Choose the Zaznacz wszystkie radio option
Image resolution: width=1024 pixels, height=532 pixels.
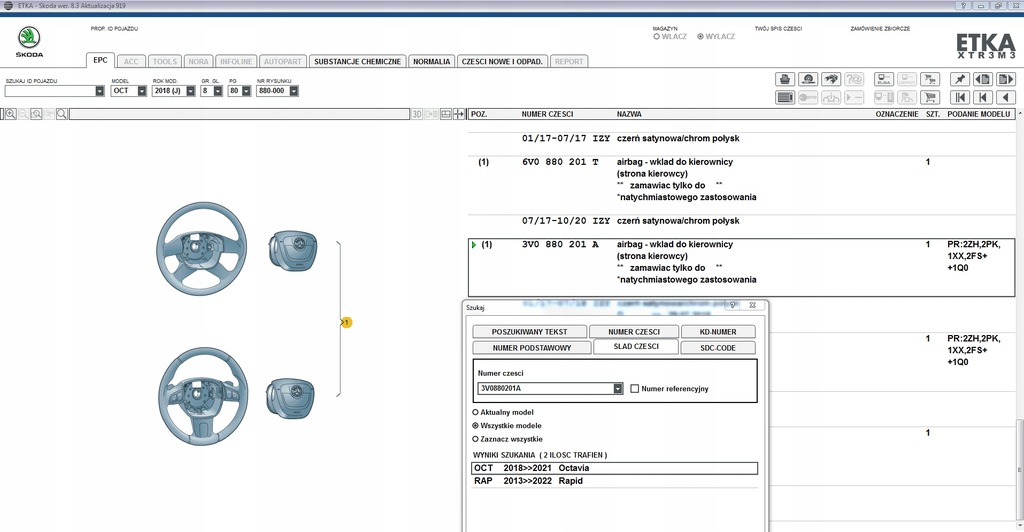474,439
